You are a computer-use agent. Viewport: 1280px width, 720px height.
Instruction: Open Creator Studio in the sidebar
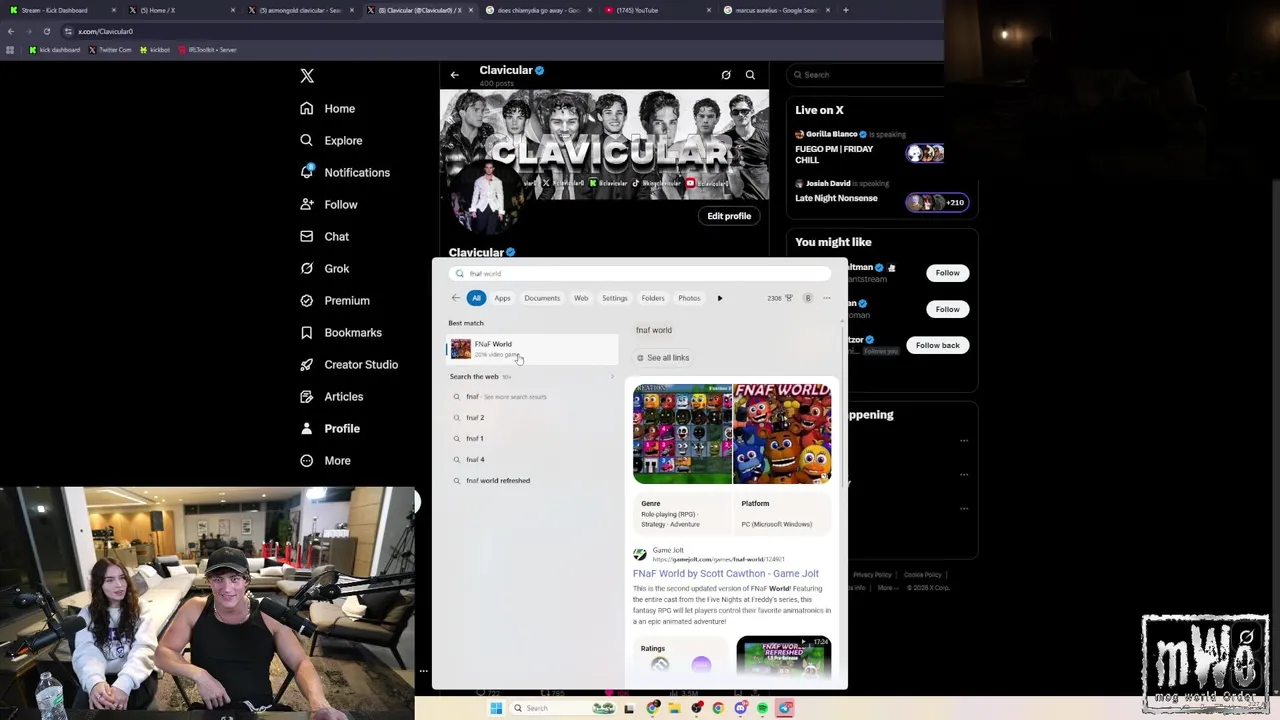click(x=349, y=364)
